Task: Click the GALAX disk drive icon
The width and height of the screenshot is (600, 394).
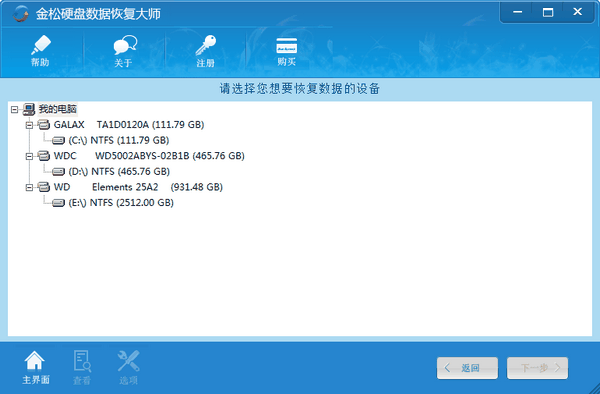Action: pos(44,125)
